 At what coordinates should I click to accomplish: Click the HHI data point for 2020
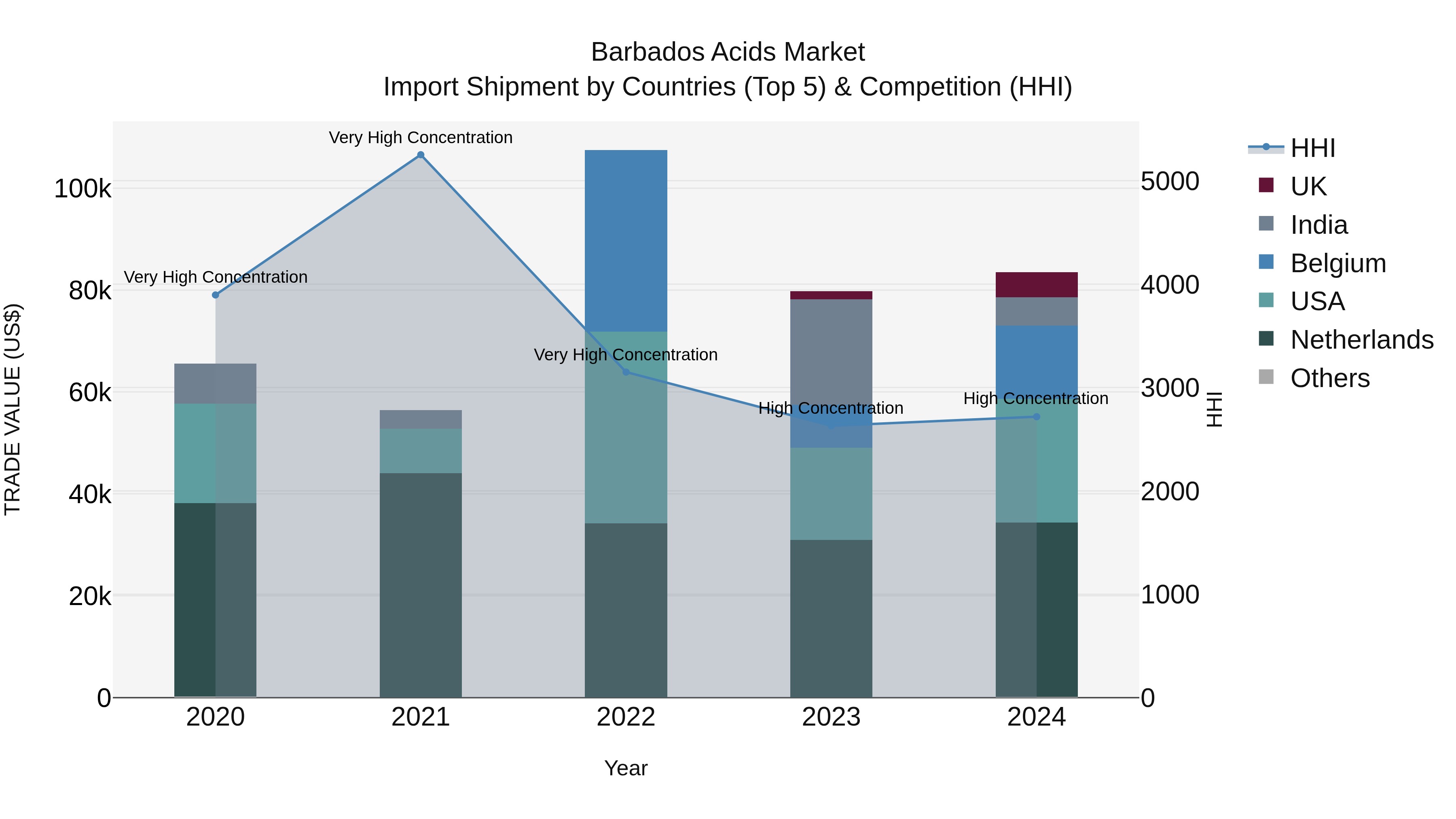pyautogui.click(x=215, y=295)
